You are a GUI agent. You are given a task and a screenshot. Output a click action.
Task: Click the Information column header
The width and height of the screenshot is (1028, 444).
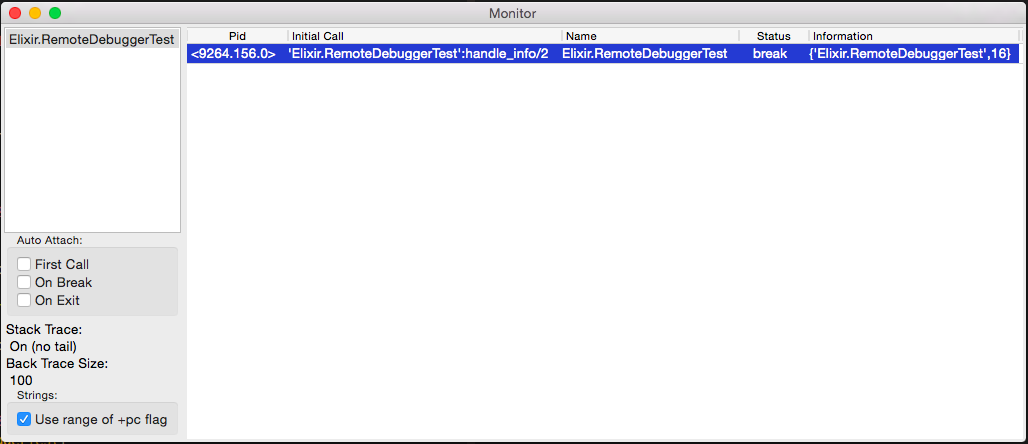(913, 36)
